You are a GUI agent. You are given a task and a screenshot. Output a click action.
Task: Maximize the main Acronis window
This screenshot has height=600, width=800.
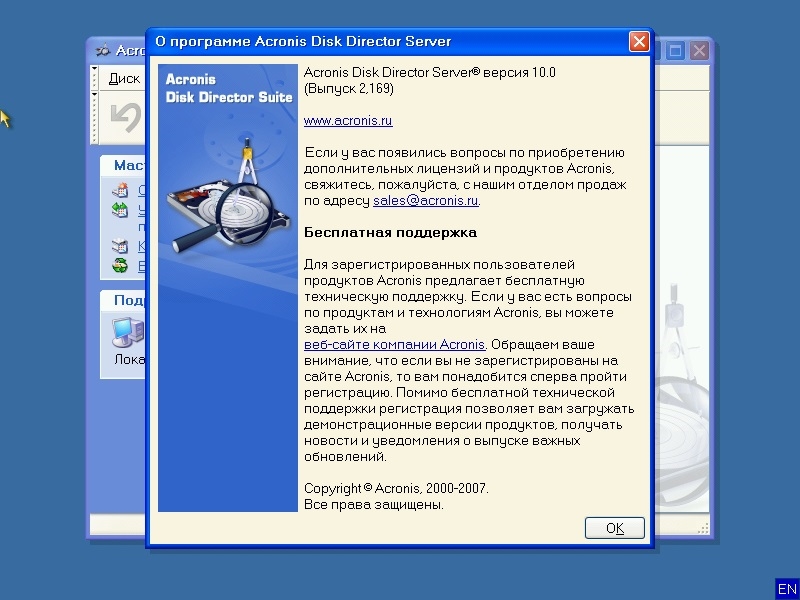coord(677,50)
